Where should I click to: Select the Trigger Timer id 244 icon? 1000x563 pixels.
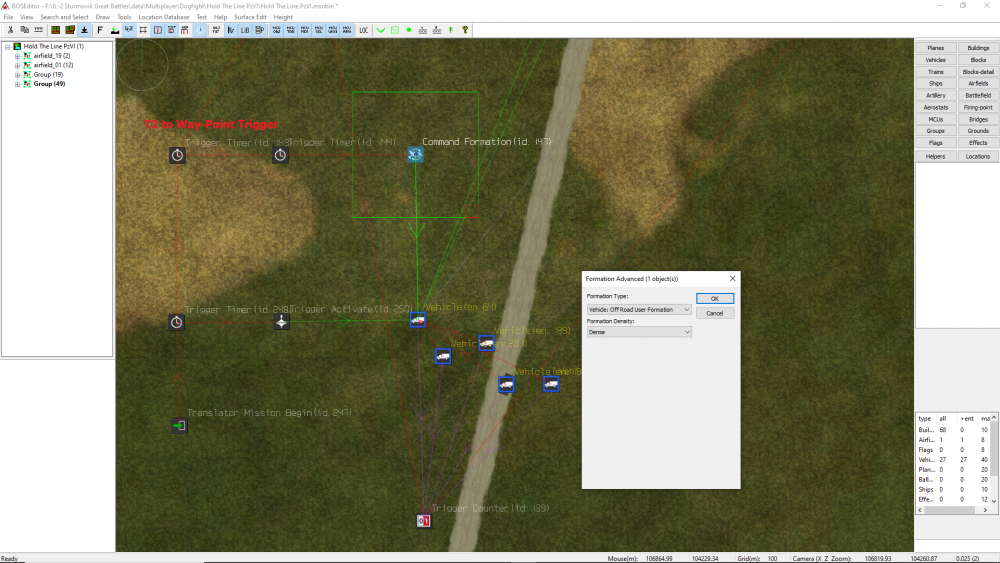click(x=280, y=155)
